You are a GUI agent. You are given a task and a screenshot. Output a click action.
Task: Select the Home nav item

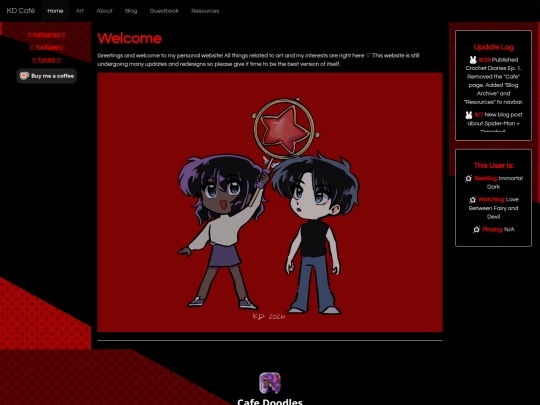[55, 11]
